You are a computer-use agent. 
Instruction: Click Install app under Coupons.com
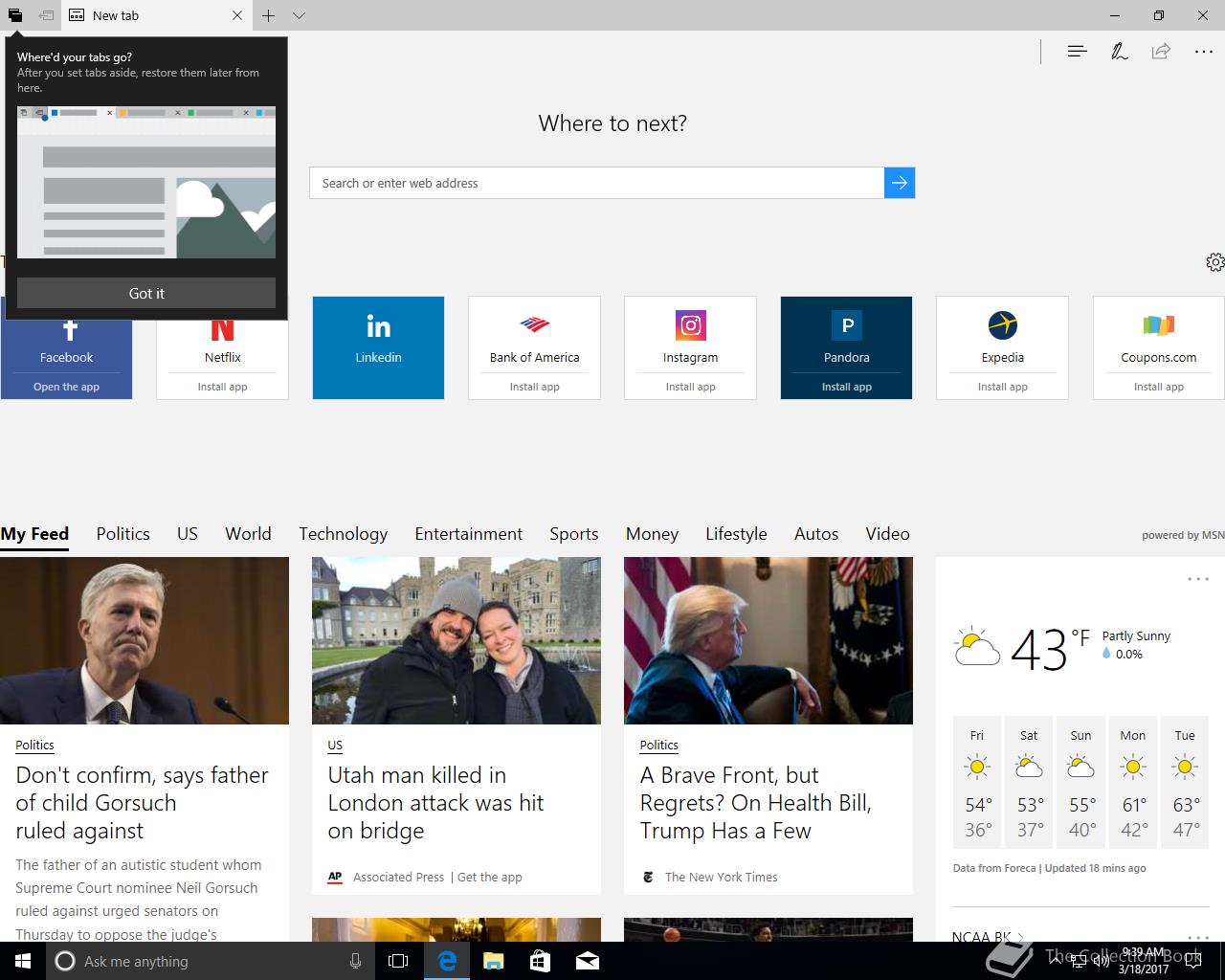1158,387
